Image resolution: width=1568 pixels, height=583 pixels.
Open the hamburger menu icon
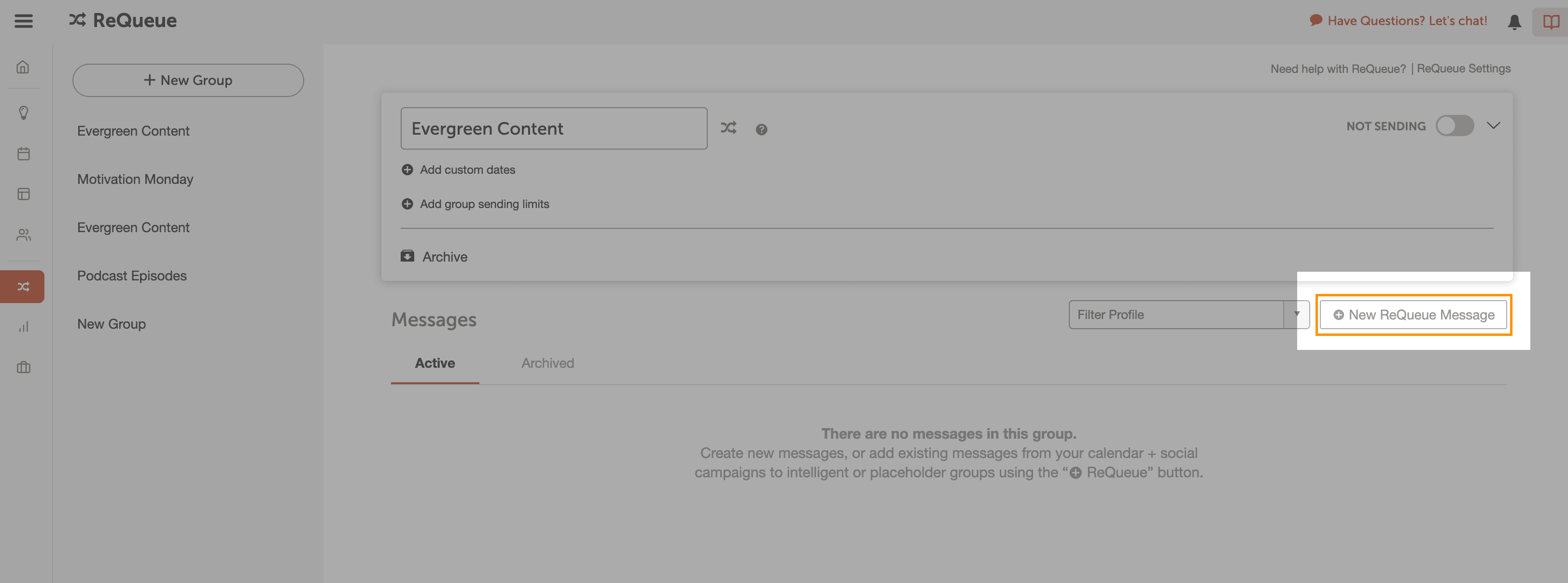(23, 21)
